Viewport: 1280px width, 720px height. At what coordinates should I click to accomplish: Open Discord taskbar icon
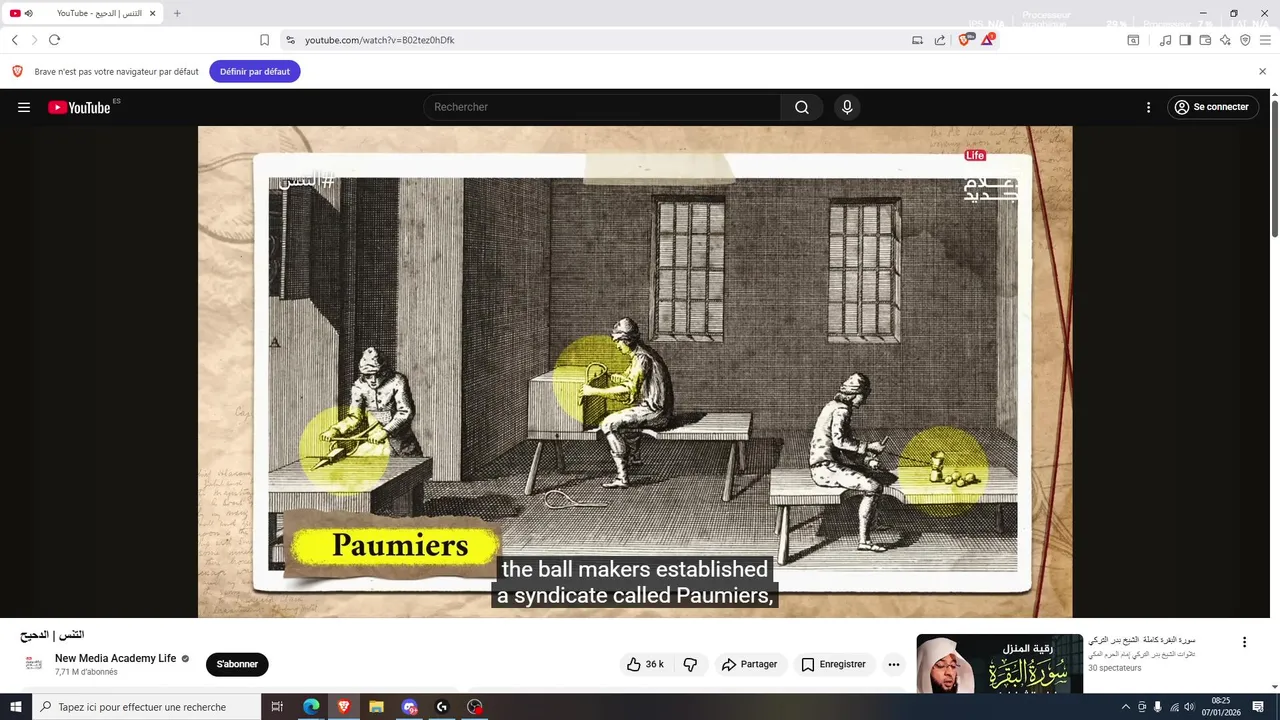click(x=409, y=707)
